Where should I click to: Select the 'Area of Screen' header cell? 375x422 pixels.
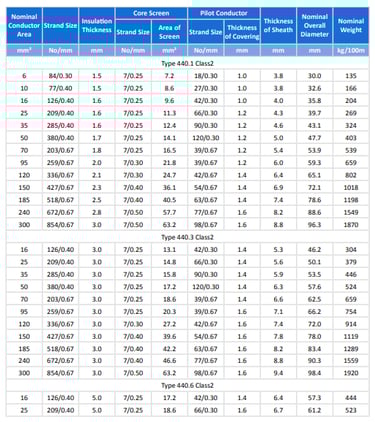(169, 32)
